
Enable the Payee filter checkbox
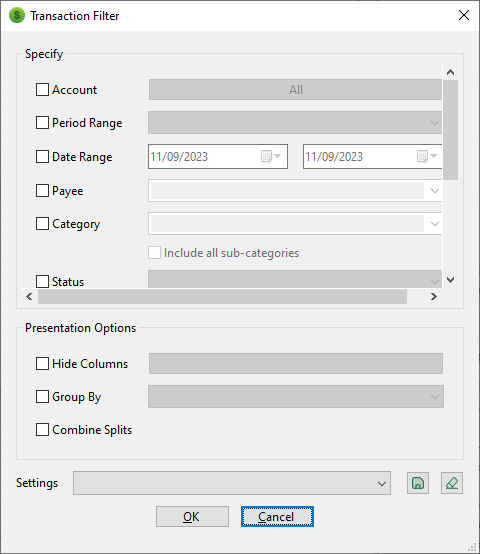tap(42, 191)
